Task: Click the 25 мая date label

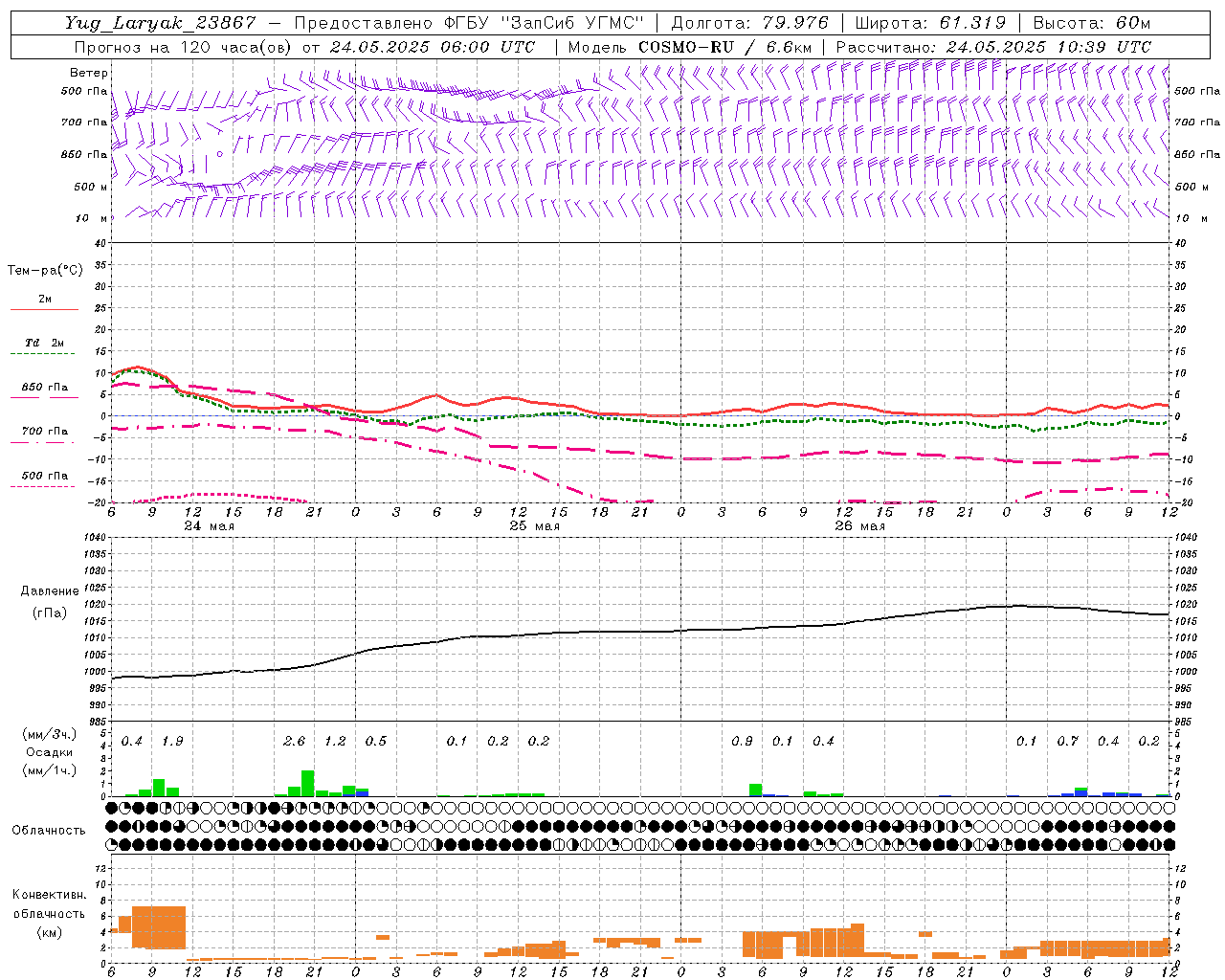Action: pos(534,526)
